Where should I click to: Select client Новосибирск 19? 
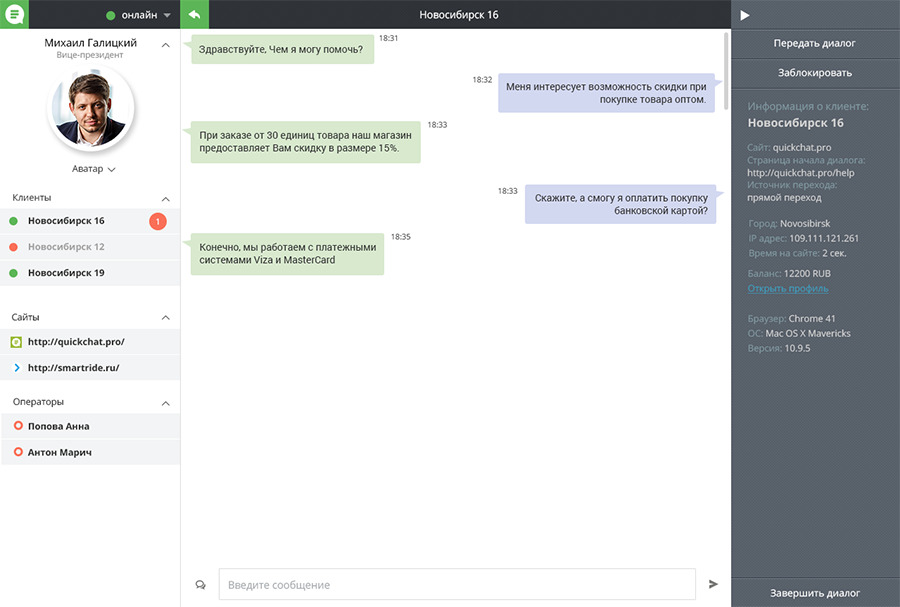90,273
